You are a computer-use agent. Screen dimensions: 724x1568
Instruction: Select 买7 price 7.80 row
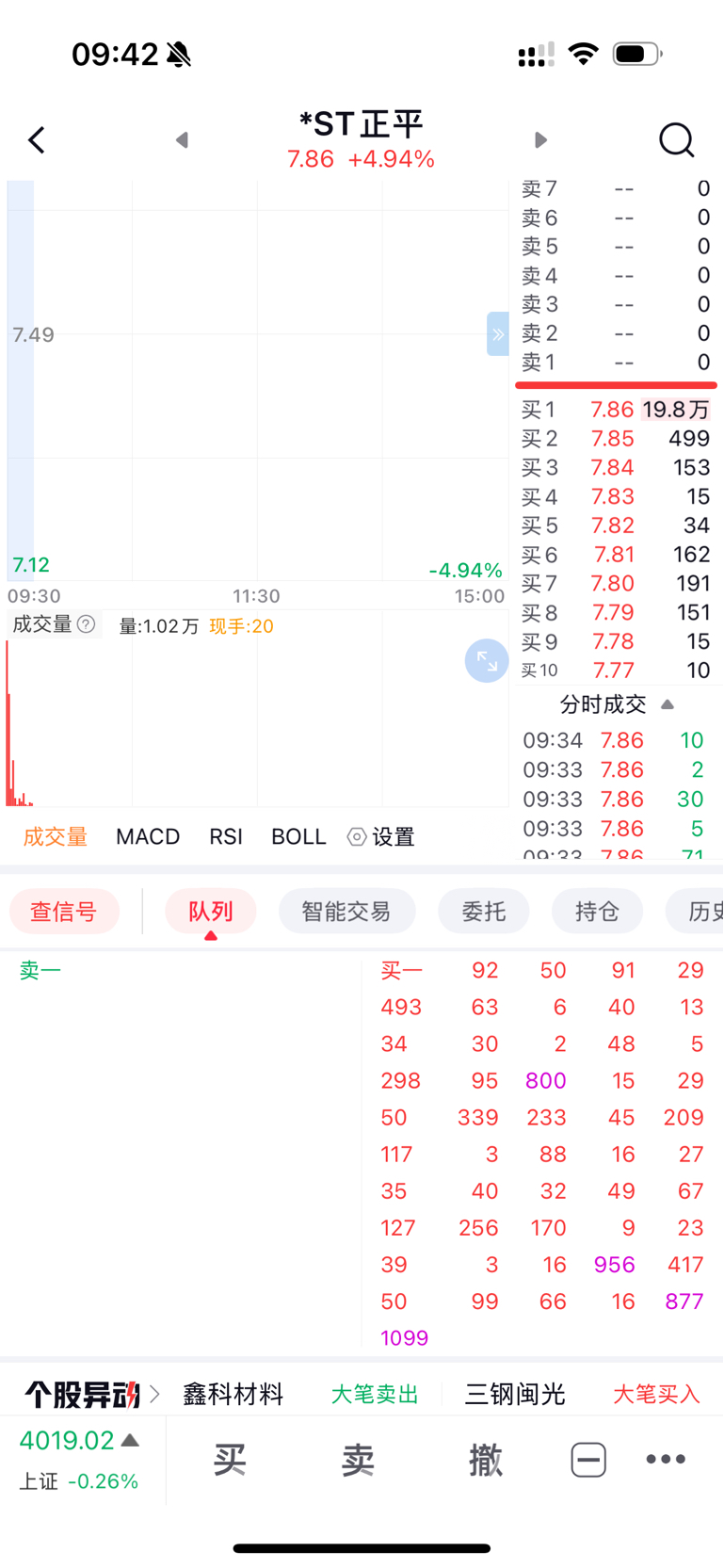616,584
